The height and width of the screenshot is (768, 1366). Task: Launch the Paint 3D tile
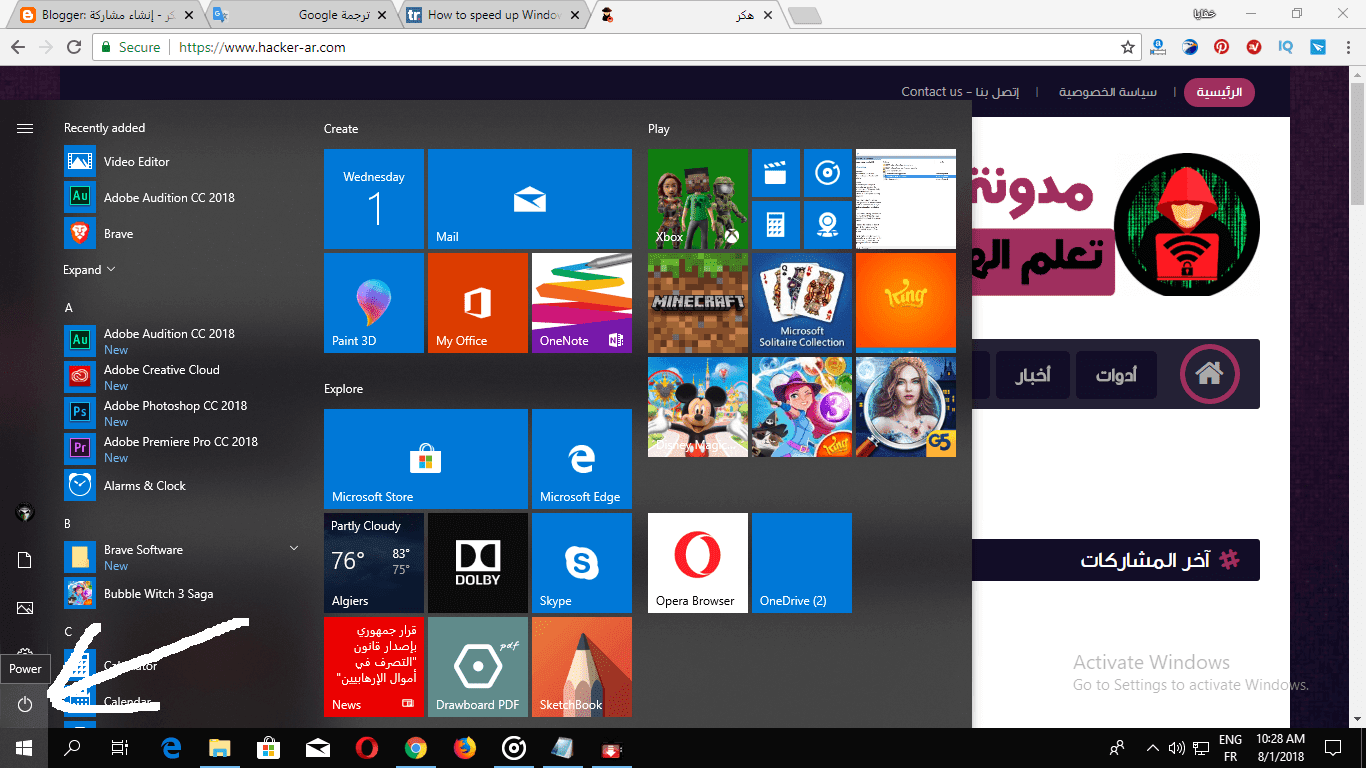pos(374,303)
